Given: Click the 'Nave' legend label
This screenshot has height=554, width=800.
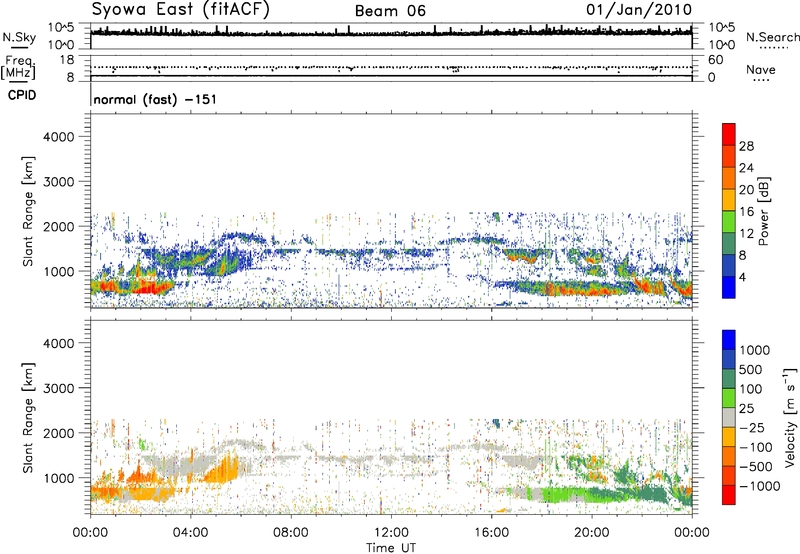Looking at the screenshot, I should click(760, 69).
